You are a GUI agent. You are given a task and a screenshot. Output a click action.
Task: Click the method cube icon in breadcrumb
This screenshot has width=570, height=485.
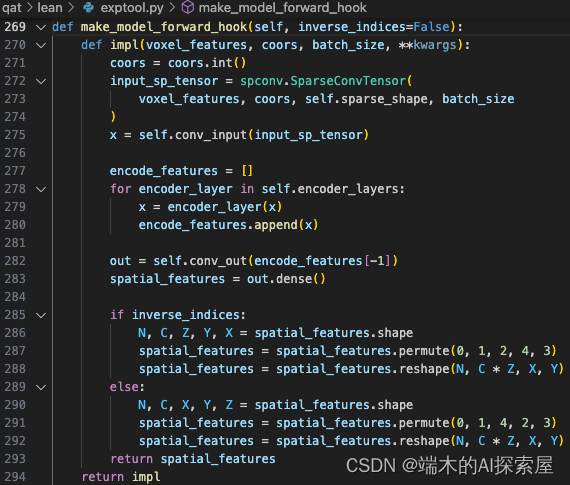pos(188,8)
